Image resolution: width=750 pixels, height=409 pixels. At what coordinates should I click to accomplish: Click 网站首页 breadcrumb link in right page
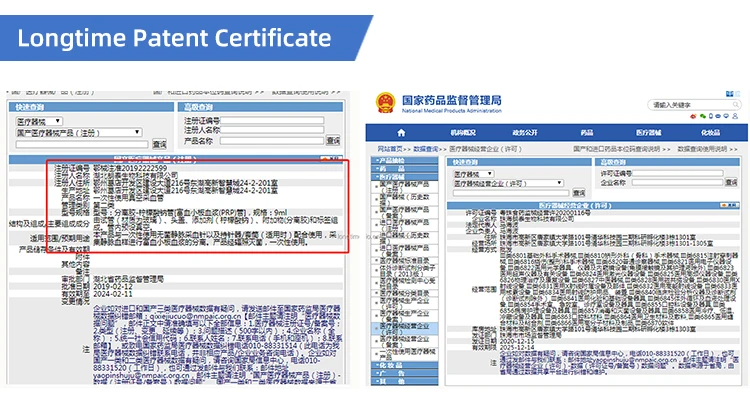pyautogui.click(x=390, y=149)
